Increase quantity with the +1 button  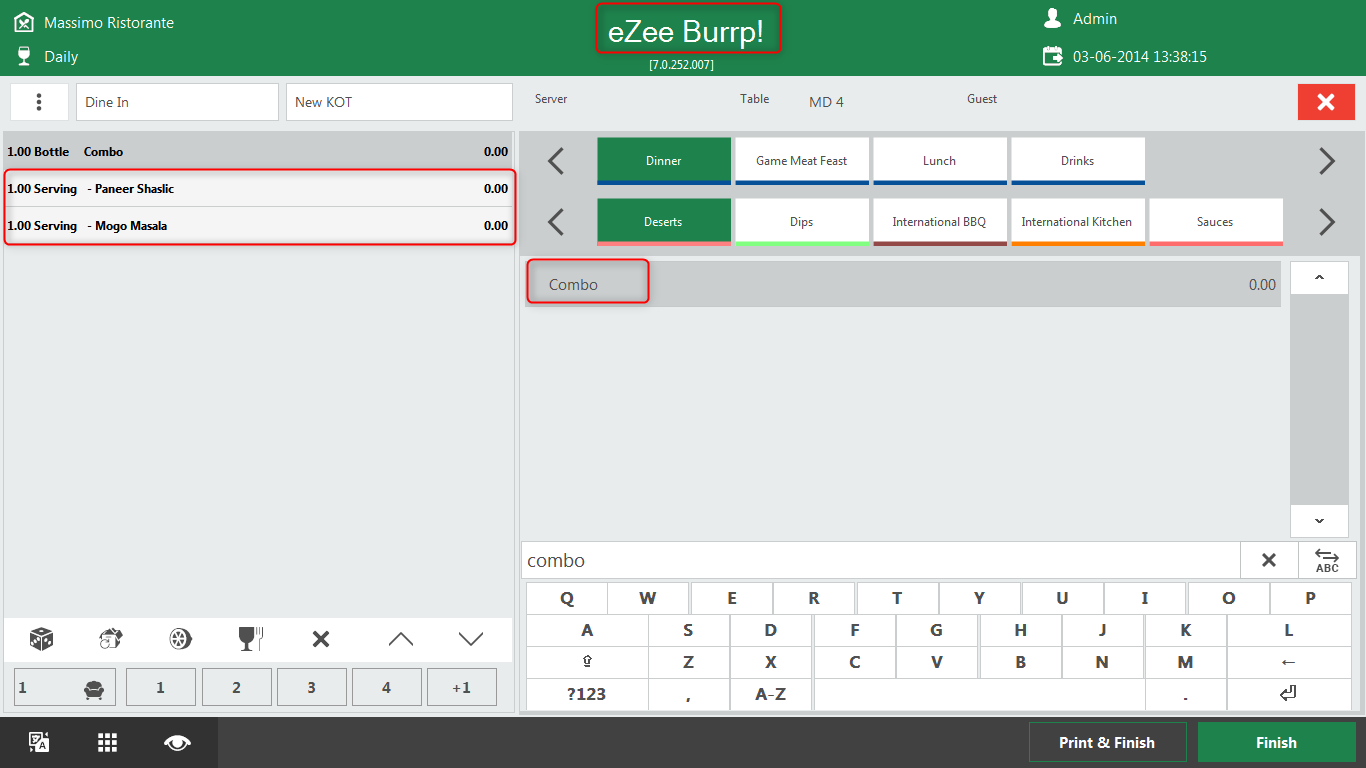(461, 687)
